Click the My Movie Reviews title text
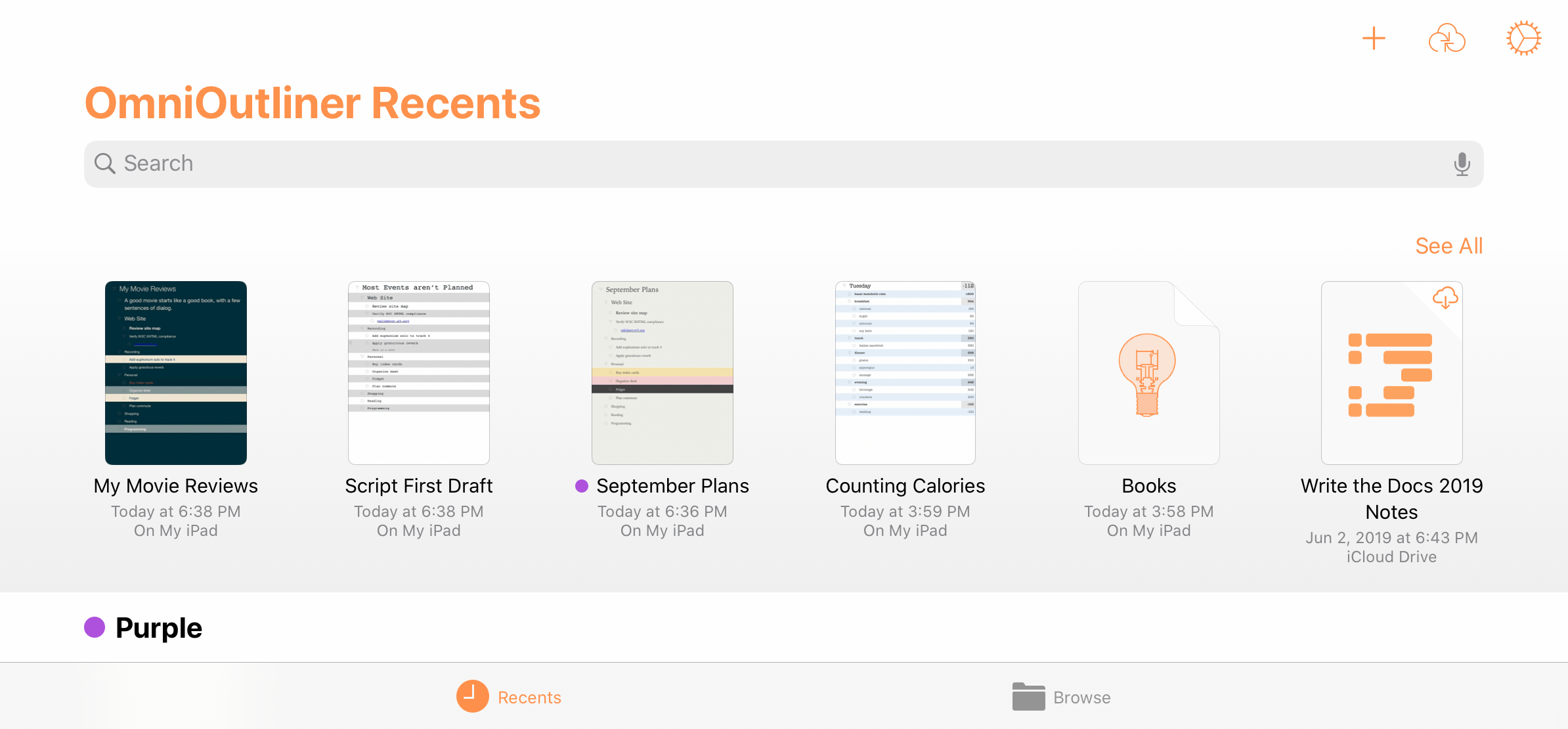The height and width of the screenshot is (729, 1568). click(x=176, y=486)
